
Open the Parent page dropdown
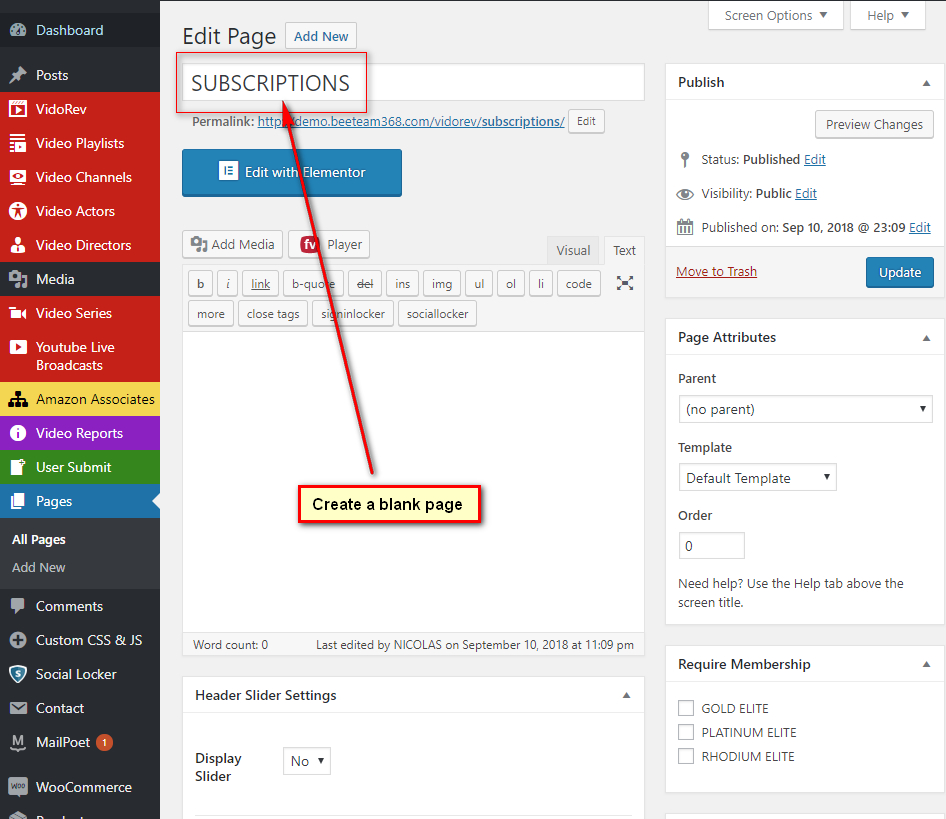[x=805, y=409]
